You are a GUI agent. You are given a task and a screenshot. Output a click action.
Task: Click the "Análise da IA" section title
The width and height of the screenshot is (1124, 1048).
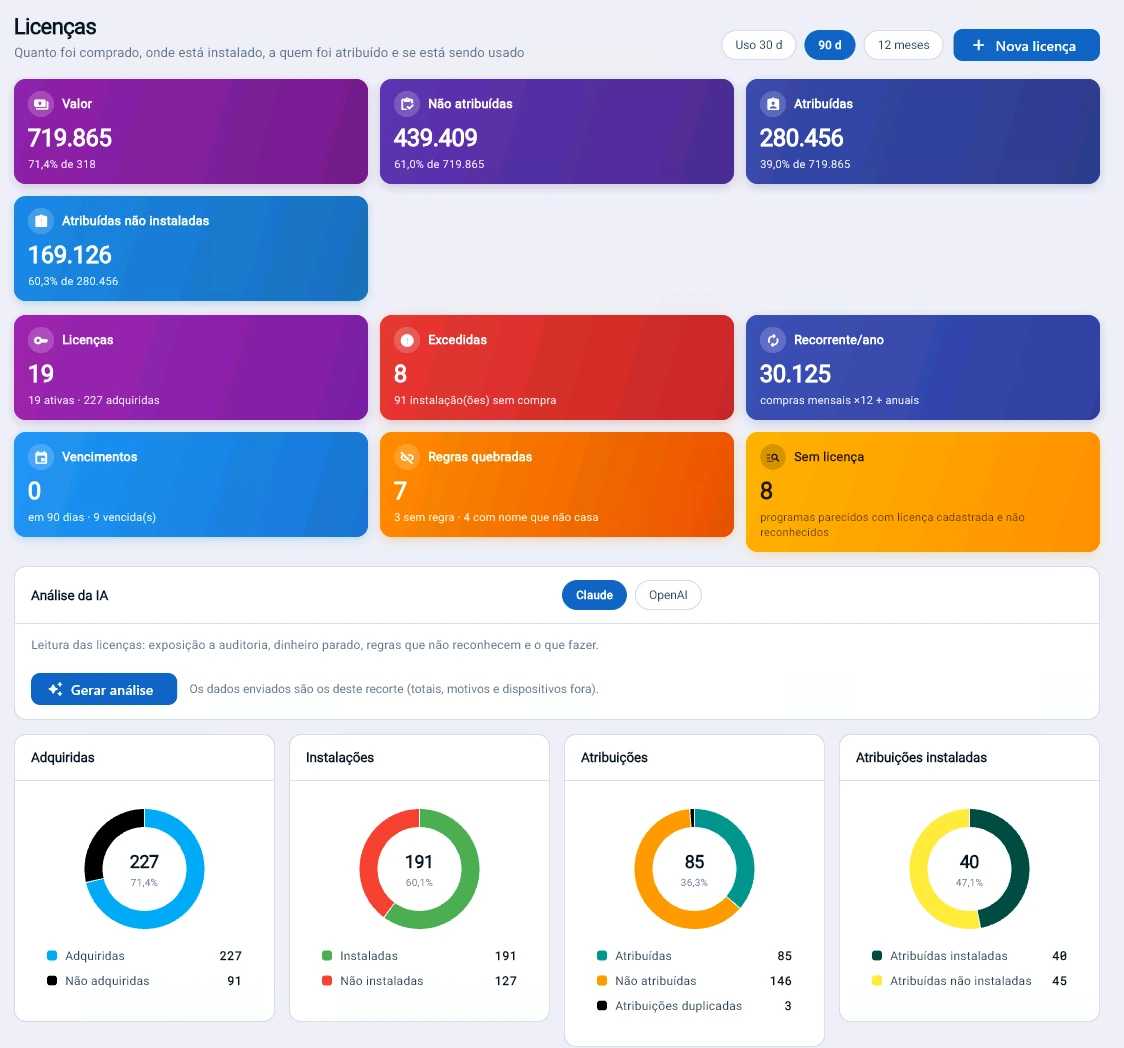[70, 596]
